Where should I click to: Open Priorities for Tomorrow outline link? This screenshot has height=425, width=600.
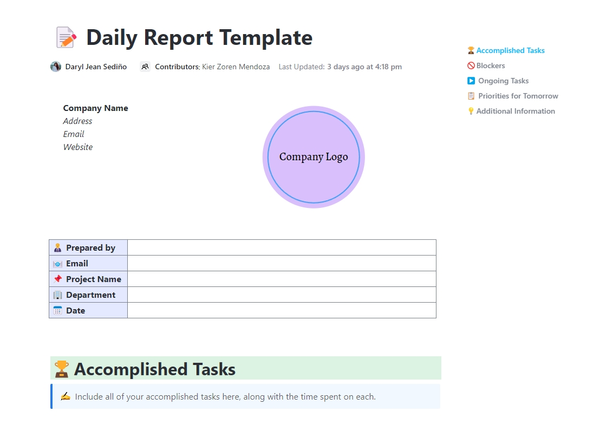517,96
